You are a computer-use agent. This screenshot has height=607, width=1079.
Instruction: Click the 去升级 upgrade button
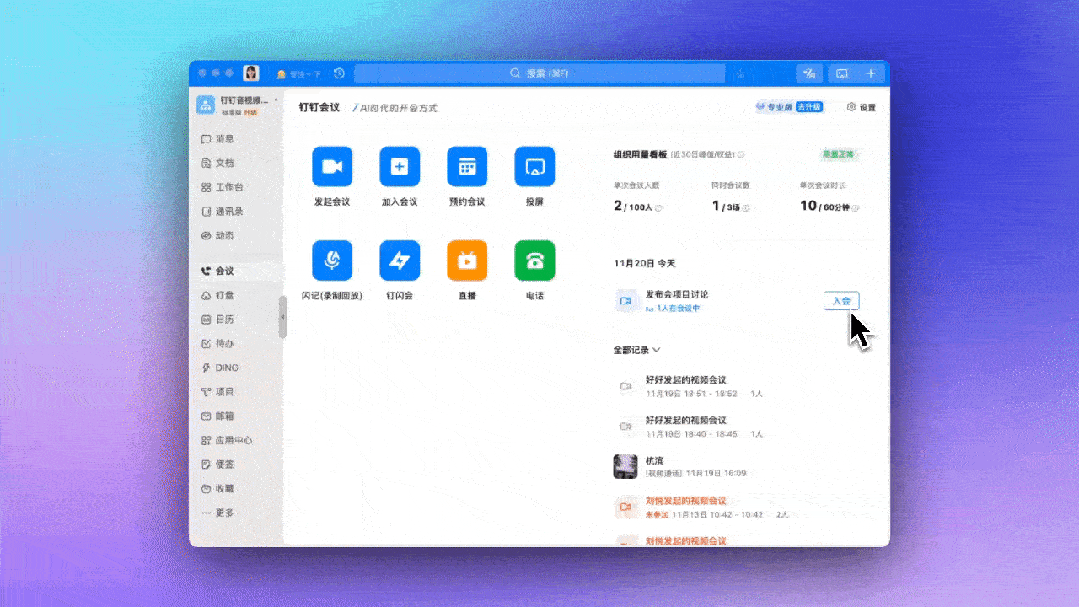(x=809, y=107)
